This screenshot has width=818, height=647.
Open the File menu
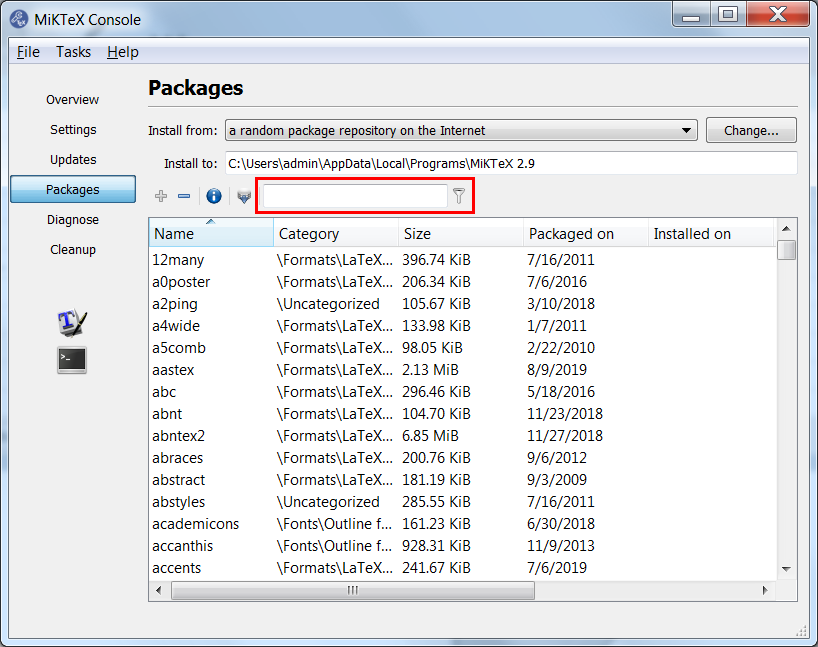click(28, 52)
